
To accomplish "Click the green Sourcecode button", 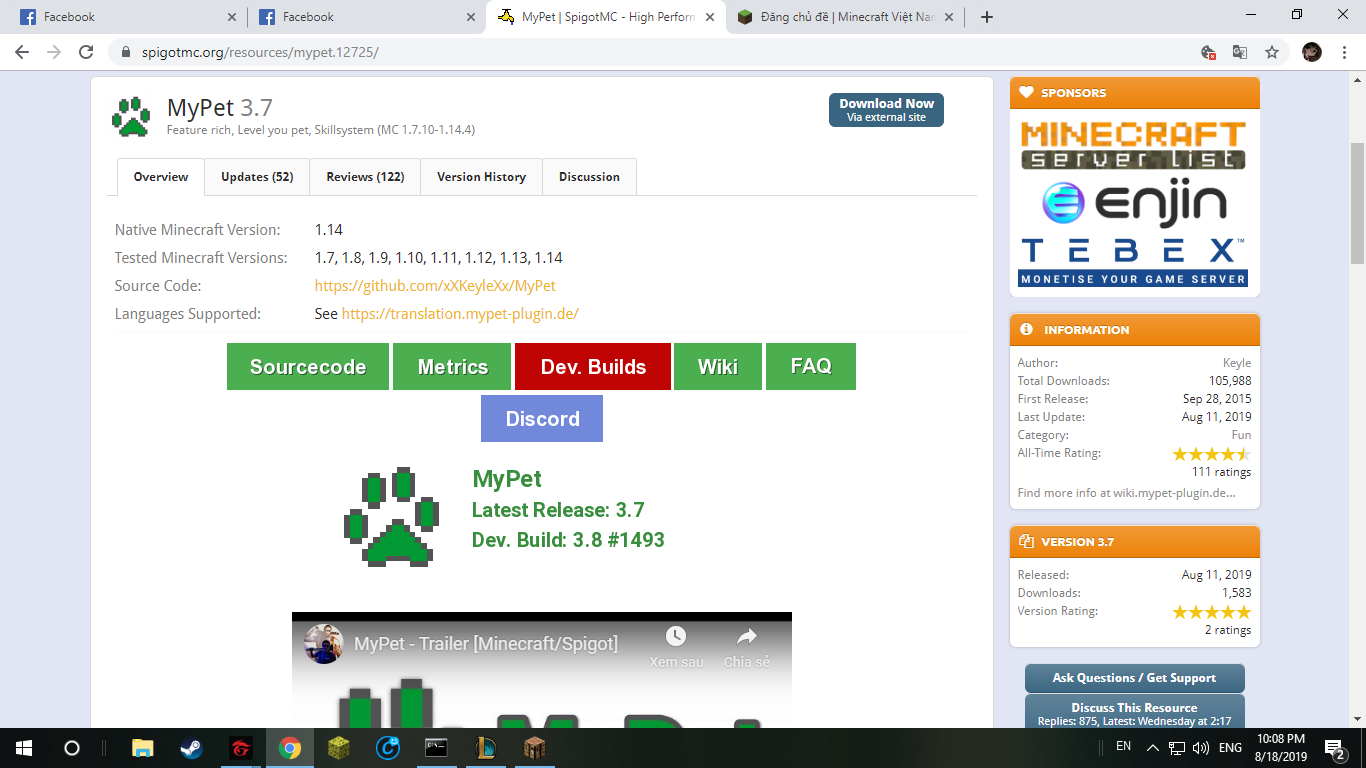I will (308, 367).
